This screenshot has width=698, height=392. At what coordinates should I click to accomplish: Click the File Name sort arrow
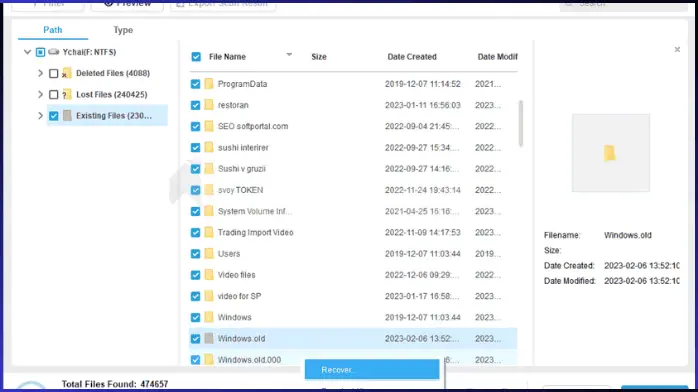[x=289, y=55]
